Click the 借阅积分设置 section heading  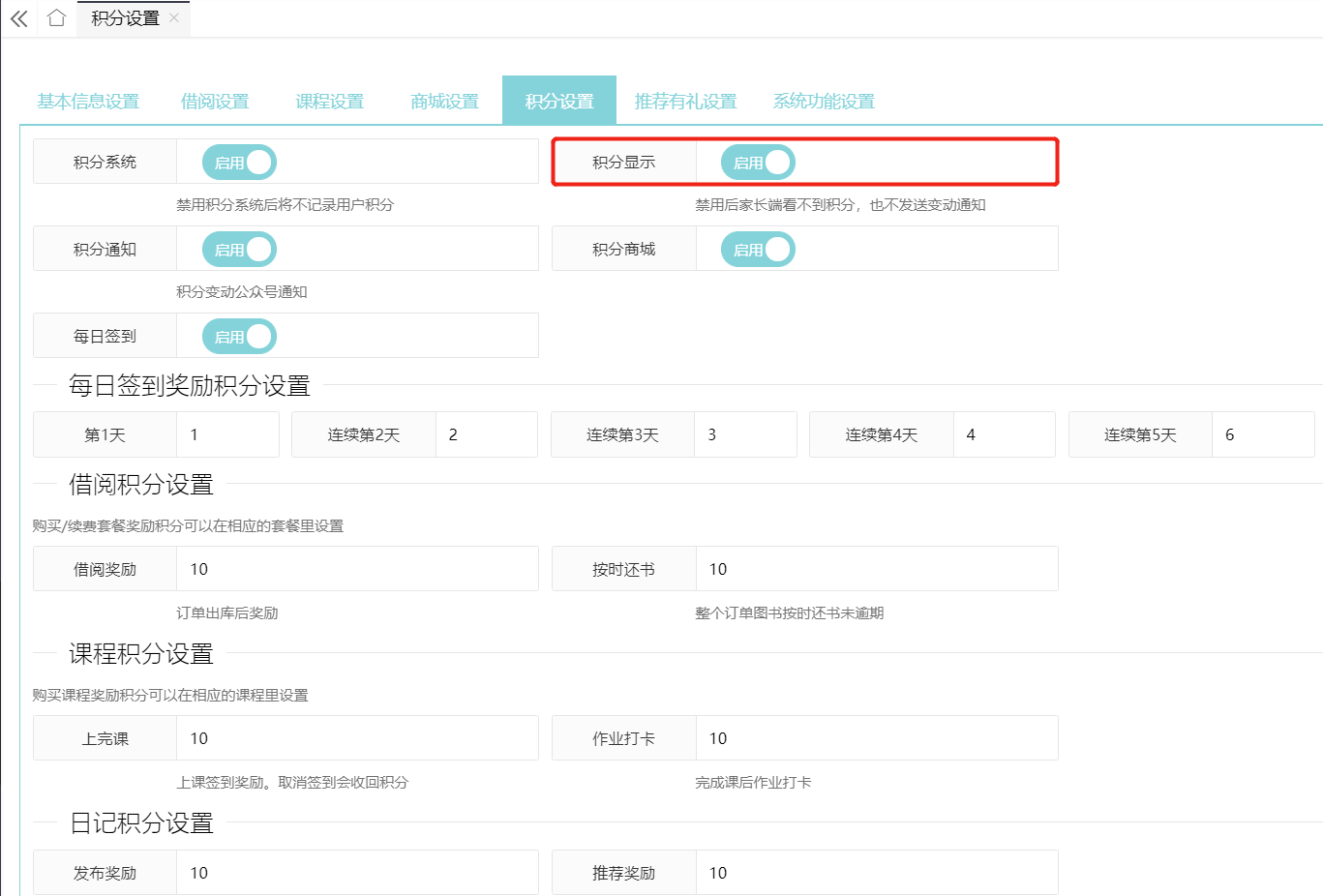141,485
